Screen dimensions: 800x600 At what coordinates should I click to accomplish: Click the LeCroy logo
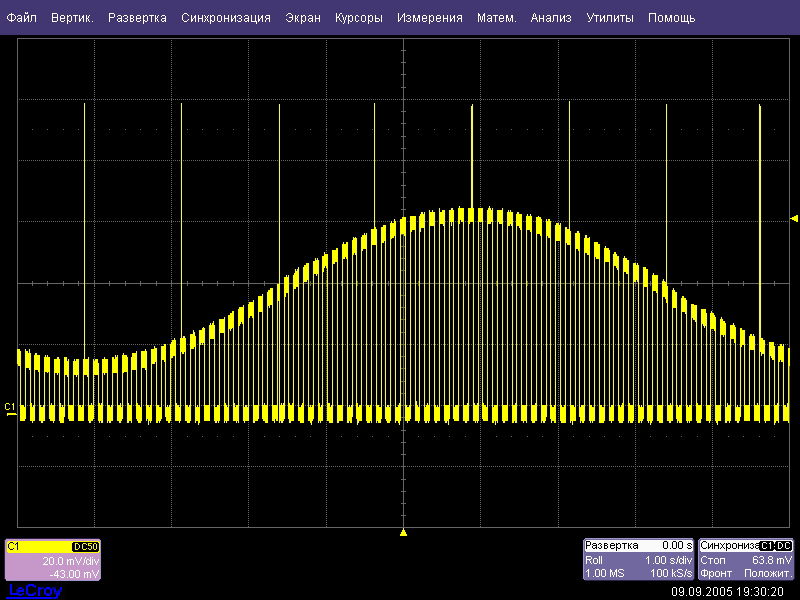coord(35,591)
